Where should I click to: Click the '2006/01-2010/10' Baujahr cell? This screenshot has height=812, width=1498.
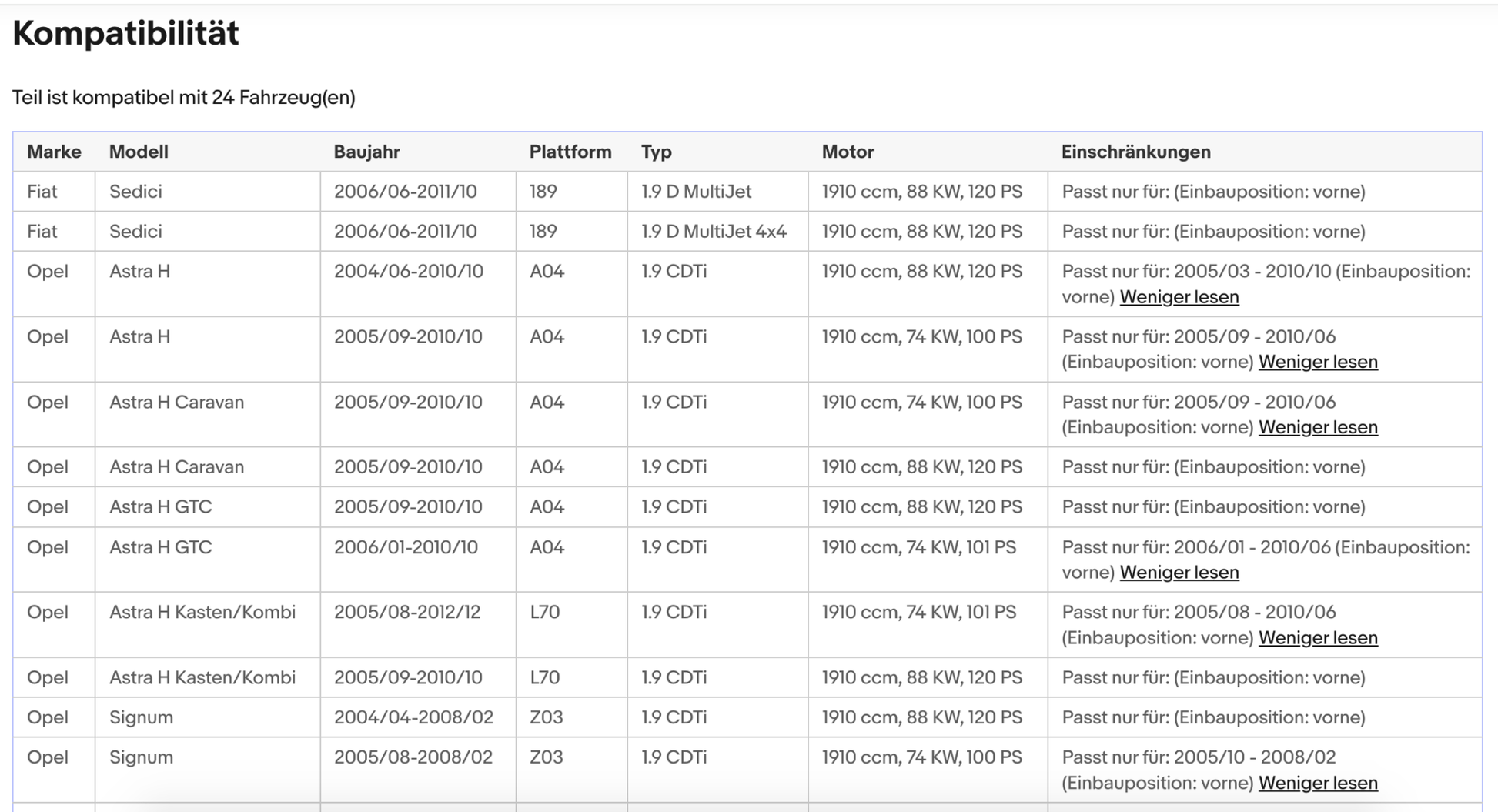[406, 547]
